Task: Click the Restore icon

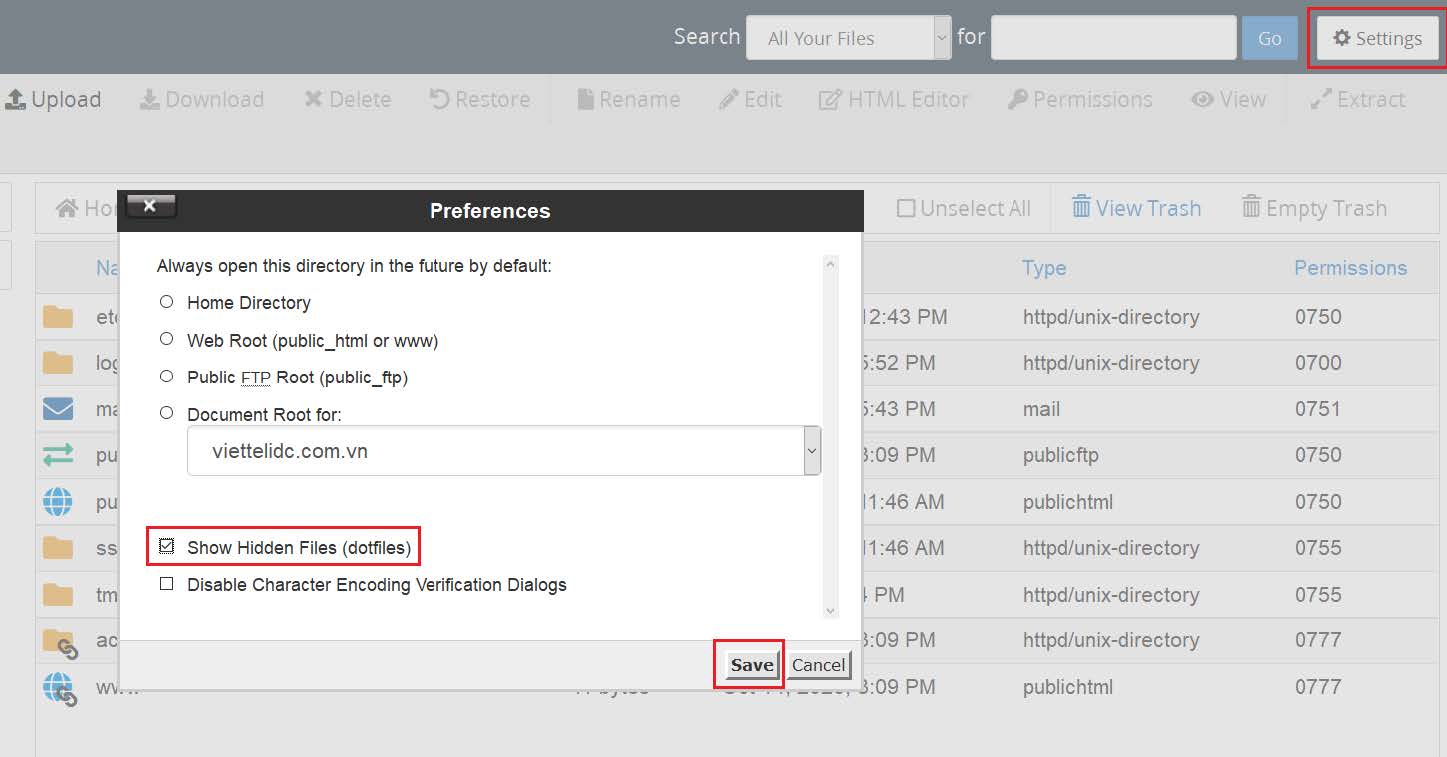Action: 479,99
